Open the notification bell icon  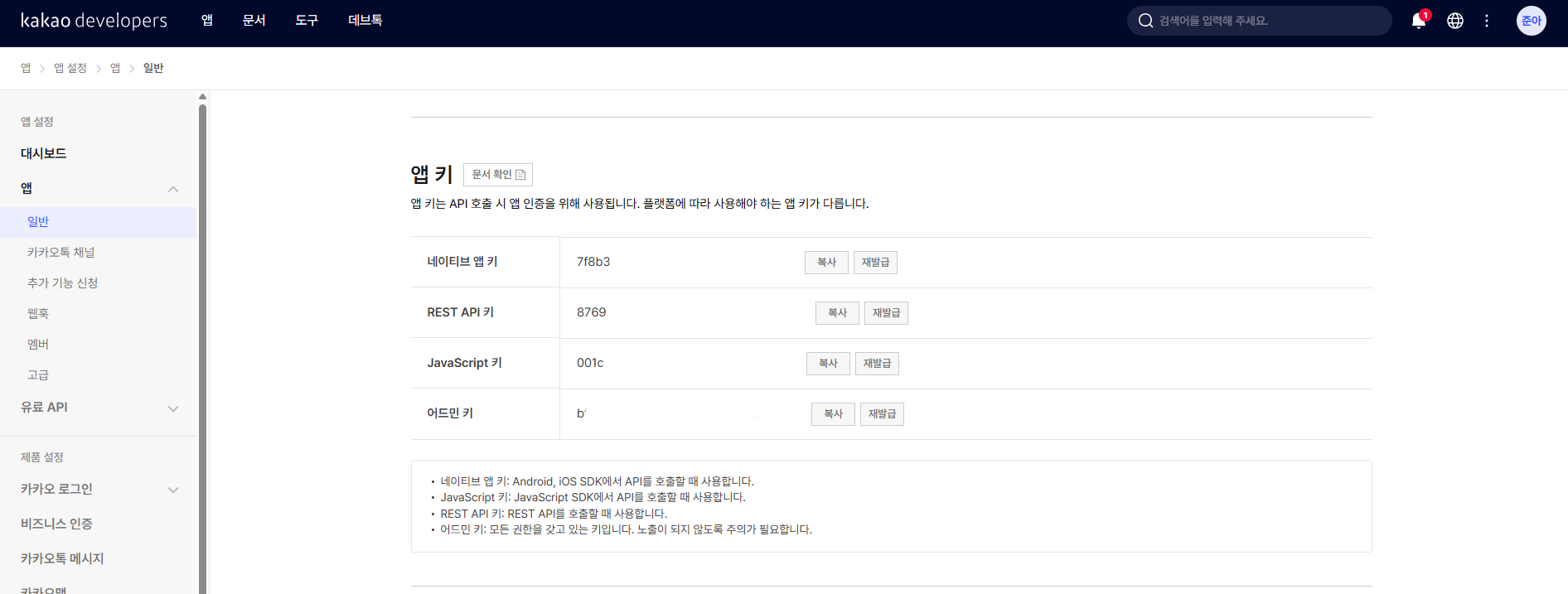(1418, 21)
